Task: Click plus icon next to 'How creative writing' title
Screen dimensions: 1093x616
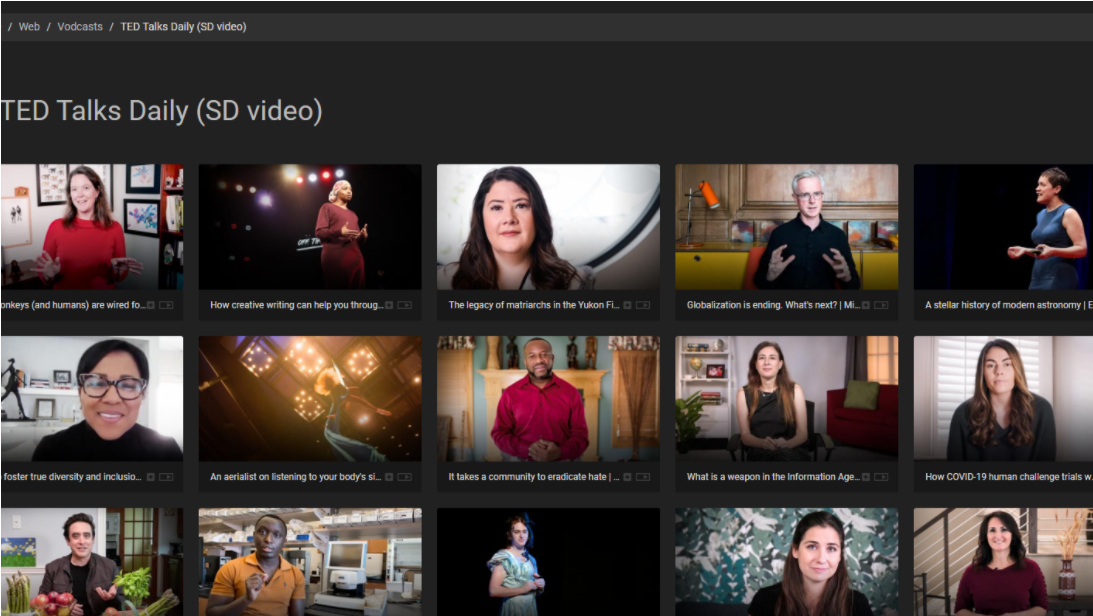Action: coord(389,305)
